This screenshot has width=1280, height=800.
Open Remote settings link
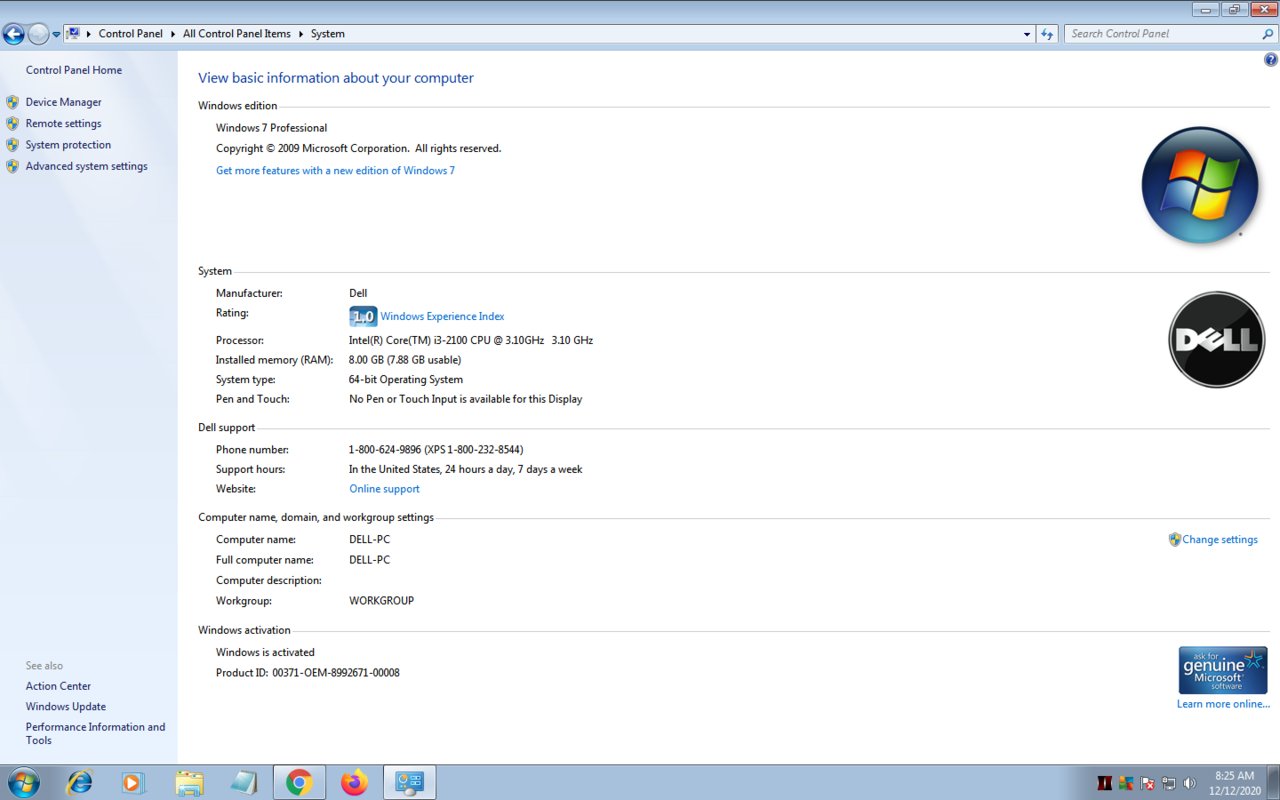[63, 124]
